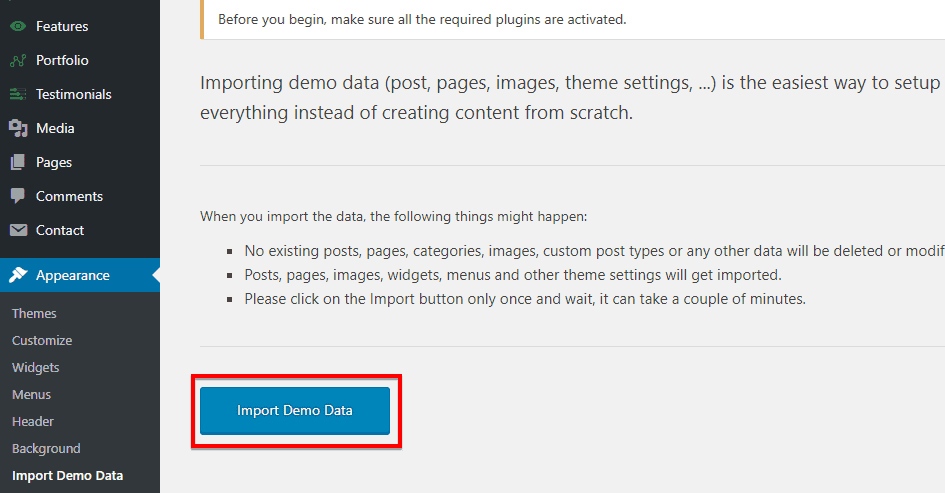Click the Testimonials sidebar icon
This screenshot has height=493, width=945.
tap(18, 94)
